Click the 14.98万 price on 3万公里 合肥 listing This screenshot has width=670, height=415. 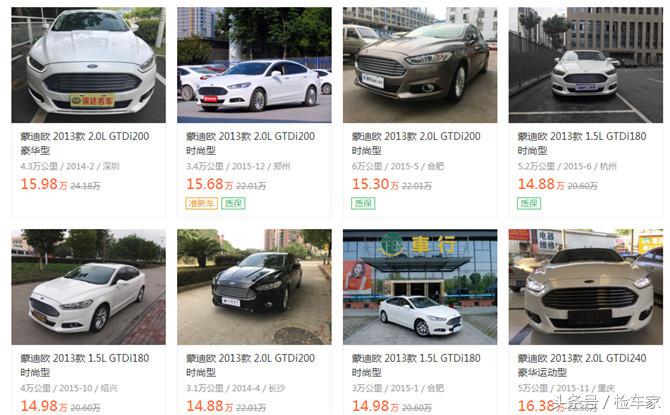[x=376, y=406]
